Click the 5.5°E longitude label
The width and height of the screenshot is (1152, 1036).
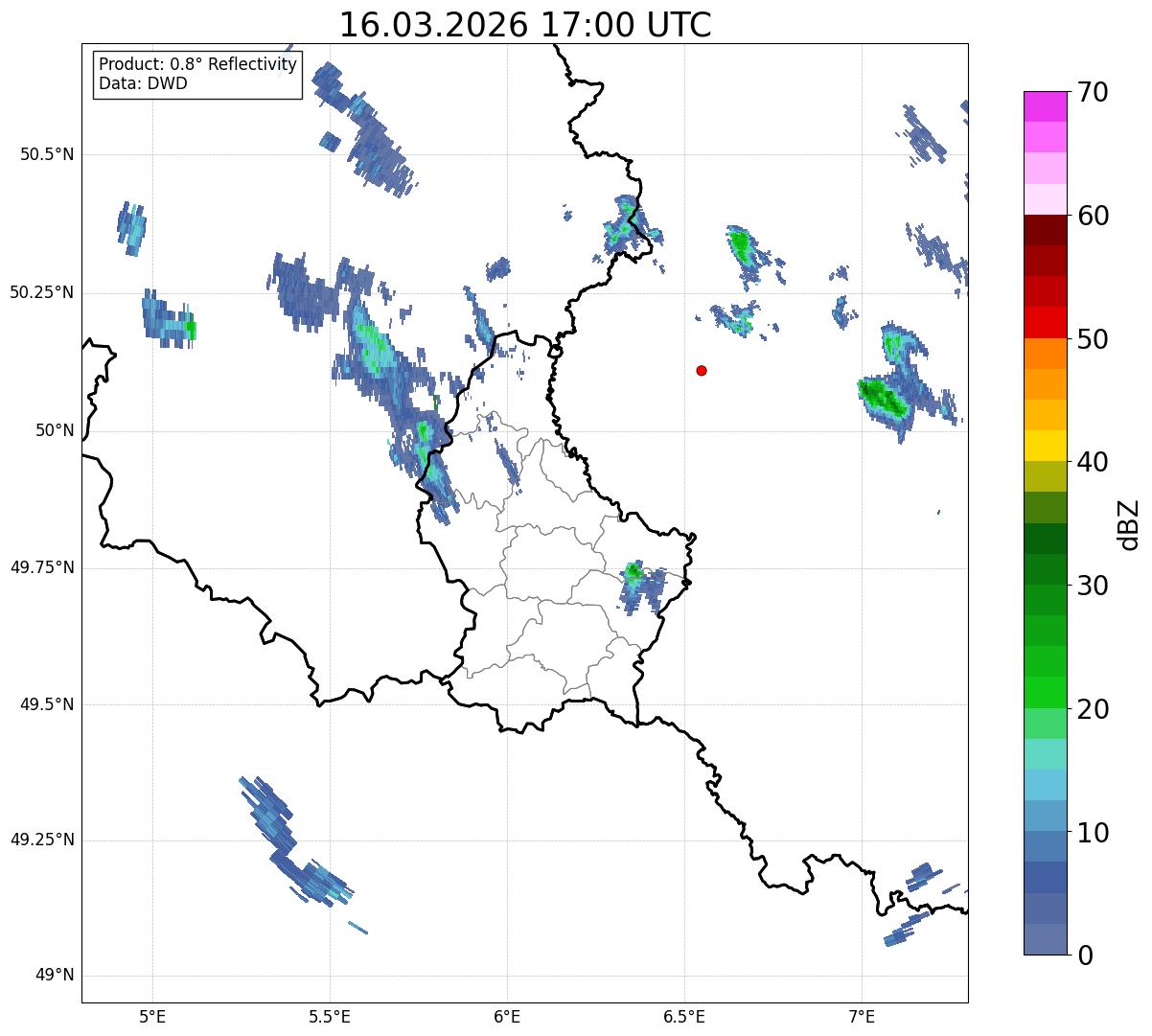click(x=330, y=1016)
